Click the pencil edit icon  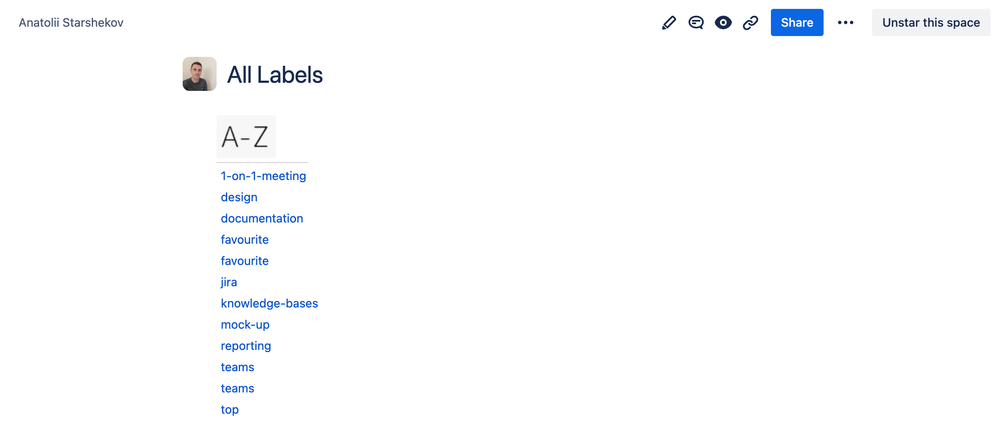point(669,23)
